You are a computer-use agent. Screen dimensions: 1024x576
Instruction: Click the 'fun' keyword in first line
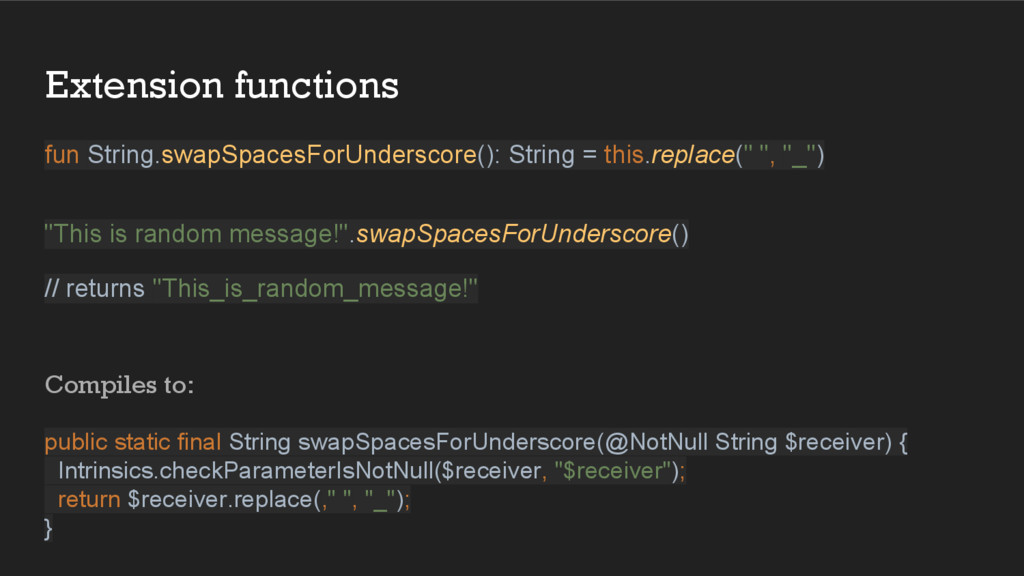pos(61,155)
